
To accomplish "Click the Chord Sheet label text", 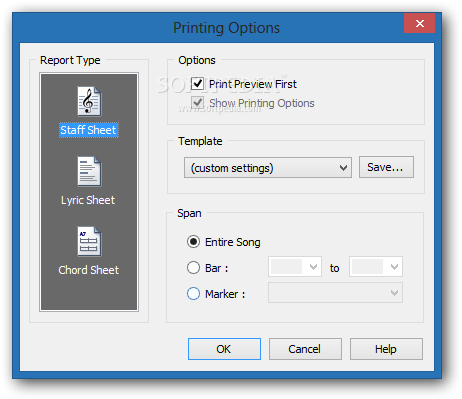I will tap(89, 270).
